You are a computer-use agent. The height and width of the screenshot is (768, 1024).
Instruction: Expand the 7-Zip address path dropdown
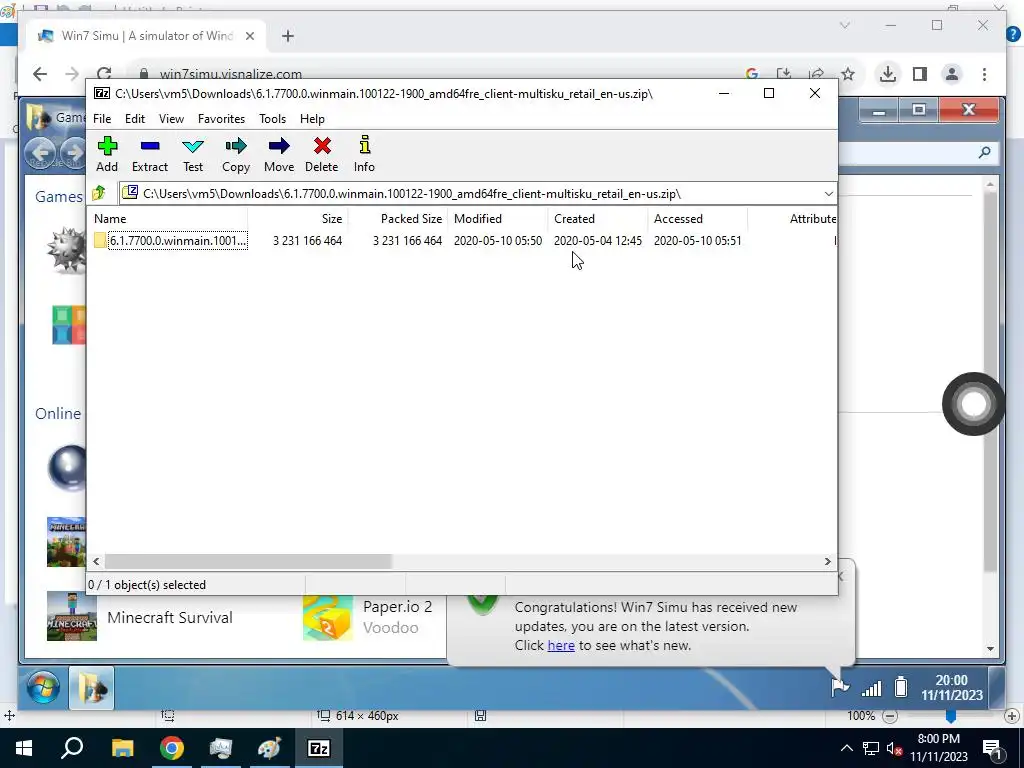828,194
